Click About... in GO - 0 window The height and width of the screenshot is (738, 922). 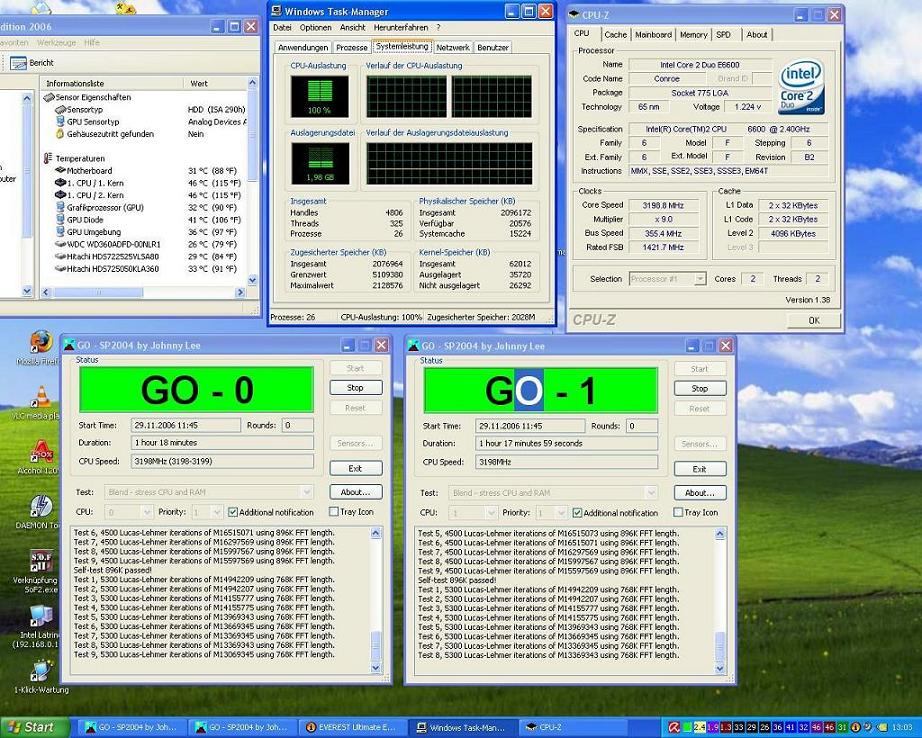356,492
